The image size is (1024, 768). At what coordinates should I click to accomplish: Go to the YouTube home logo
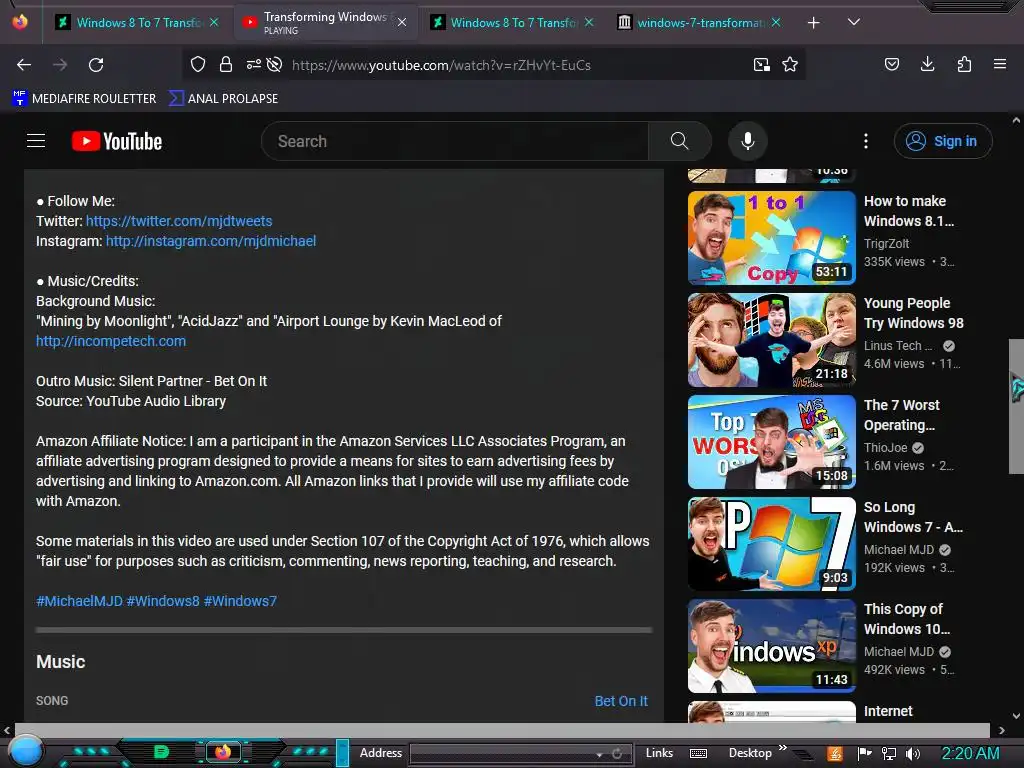click(x=117, y=141)
